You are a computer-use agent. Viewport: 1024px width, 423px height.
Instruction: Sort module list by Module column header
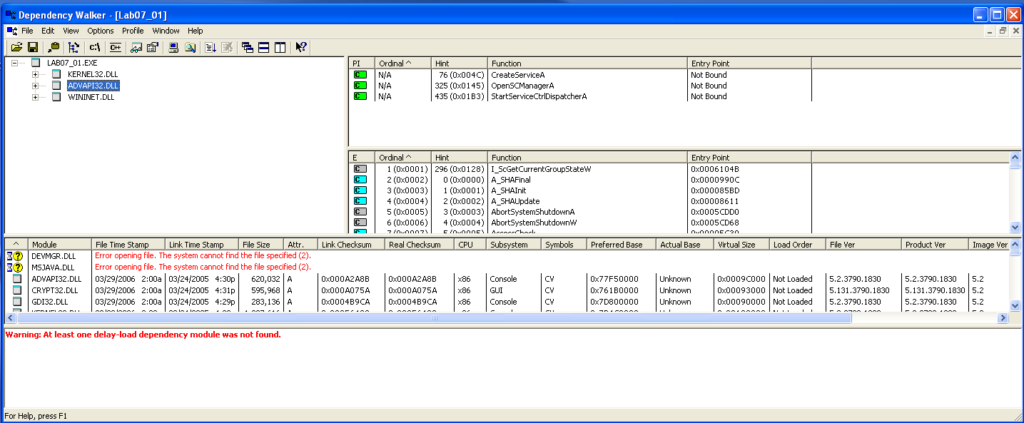(60, 245)
